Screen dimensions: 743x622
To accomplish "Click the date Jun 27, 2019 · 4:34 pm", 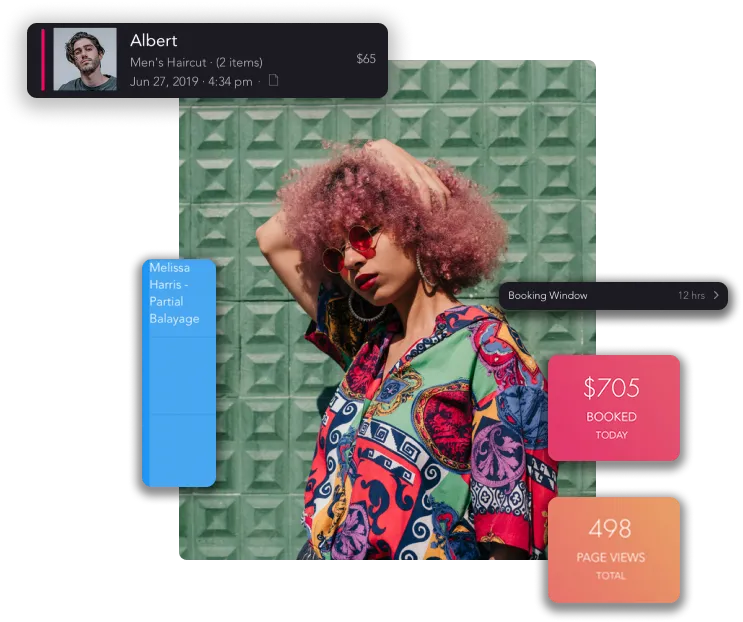I will pyautogui.click(x=191, y=81).
